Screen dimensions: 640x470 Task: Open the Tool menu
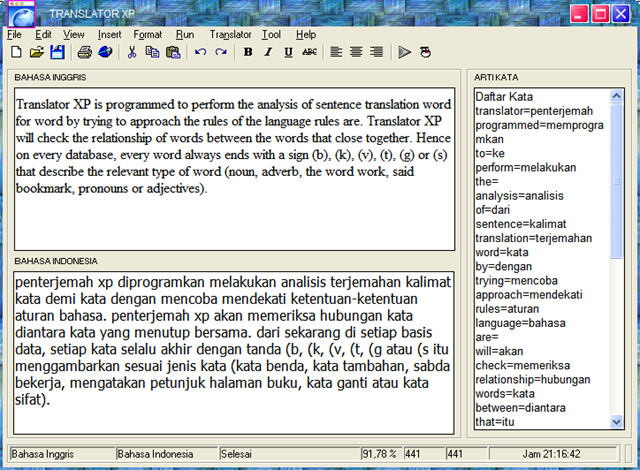[x=271, y=35]
